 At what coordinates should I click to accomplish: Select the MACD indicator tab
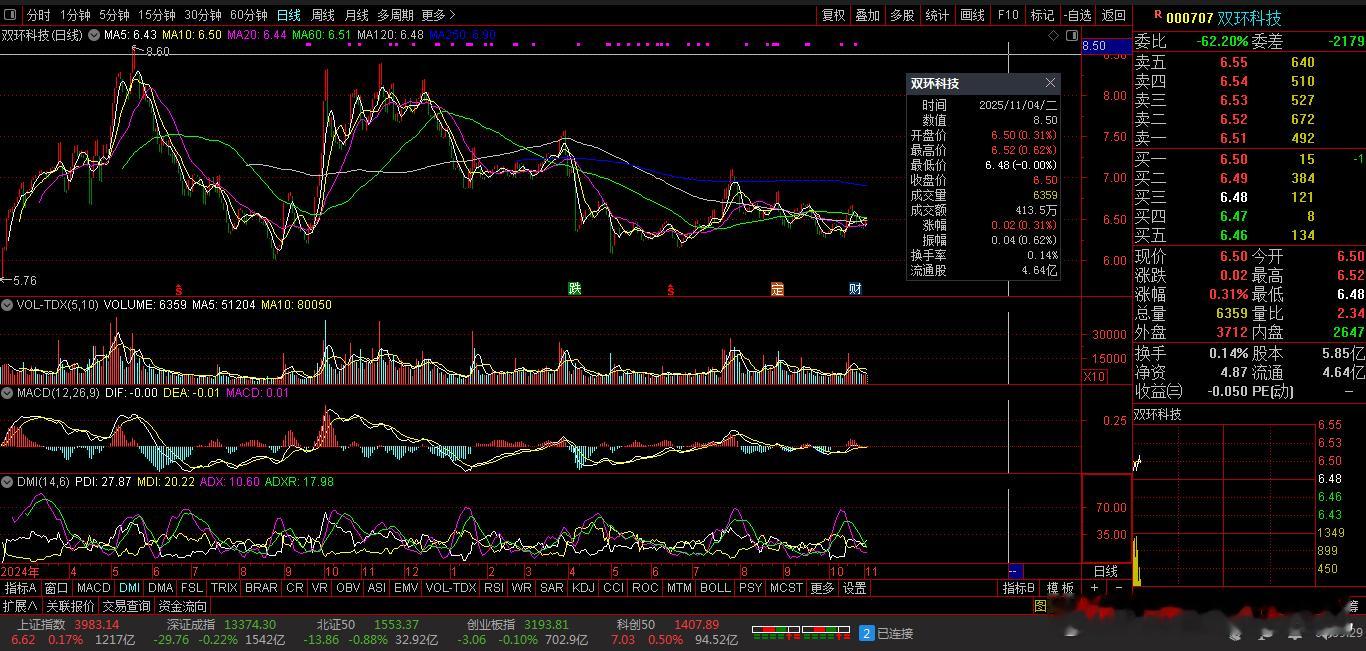(x=93, y=588)
